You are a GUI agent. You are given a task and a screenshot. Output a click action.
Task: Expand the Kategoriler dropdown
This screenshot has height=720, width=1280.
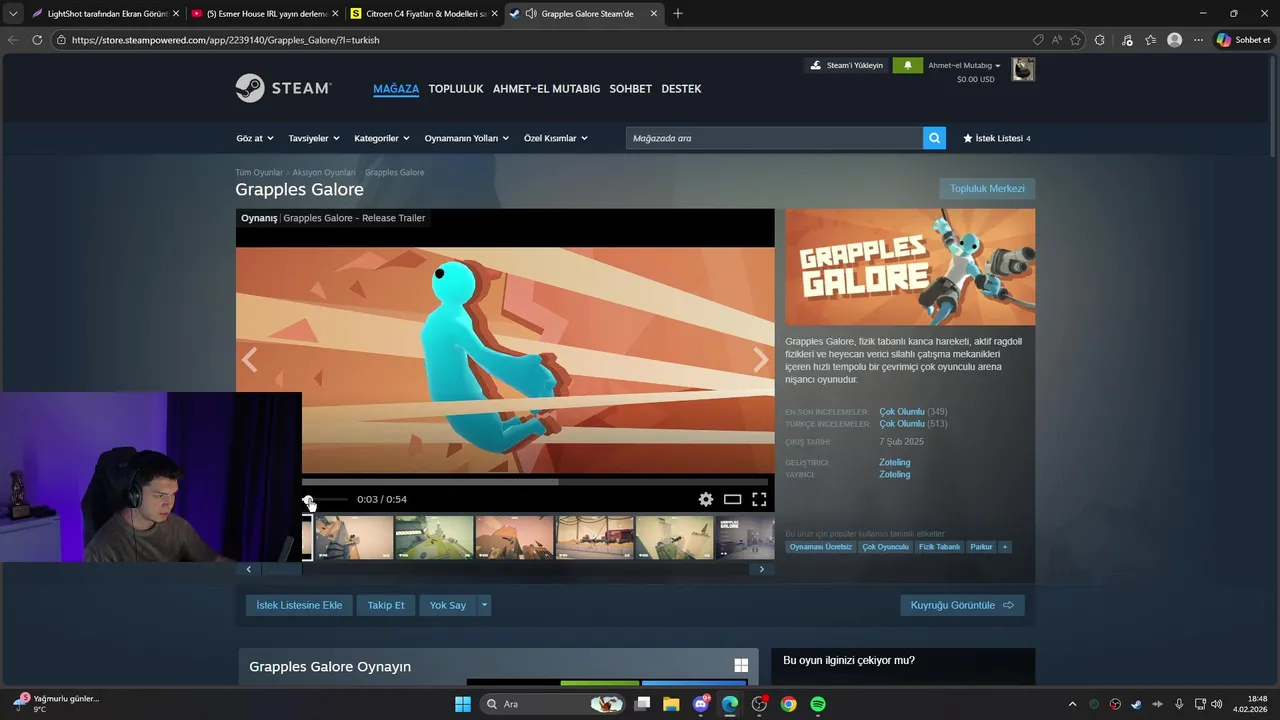pyautogui.click(x=382, y=138)
